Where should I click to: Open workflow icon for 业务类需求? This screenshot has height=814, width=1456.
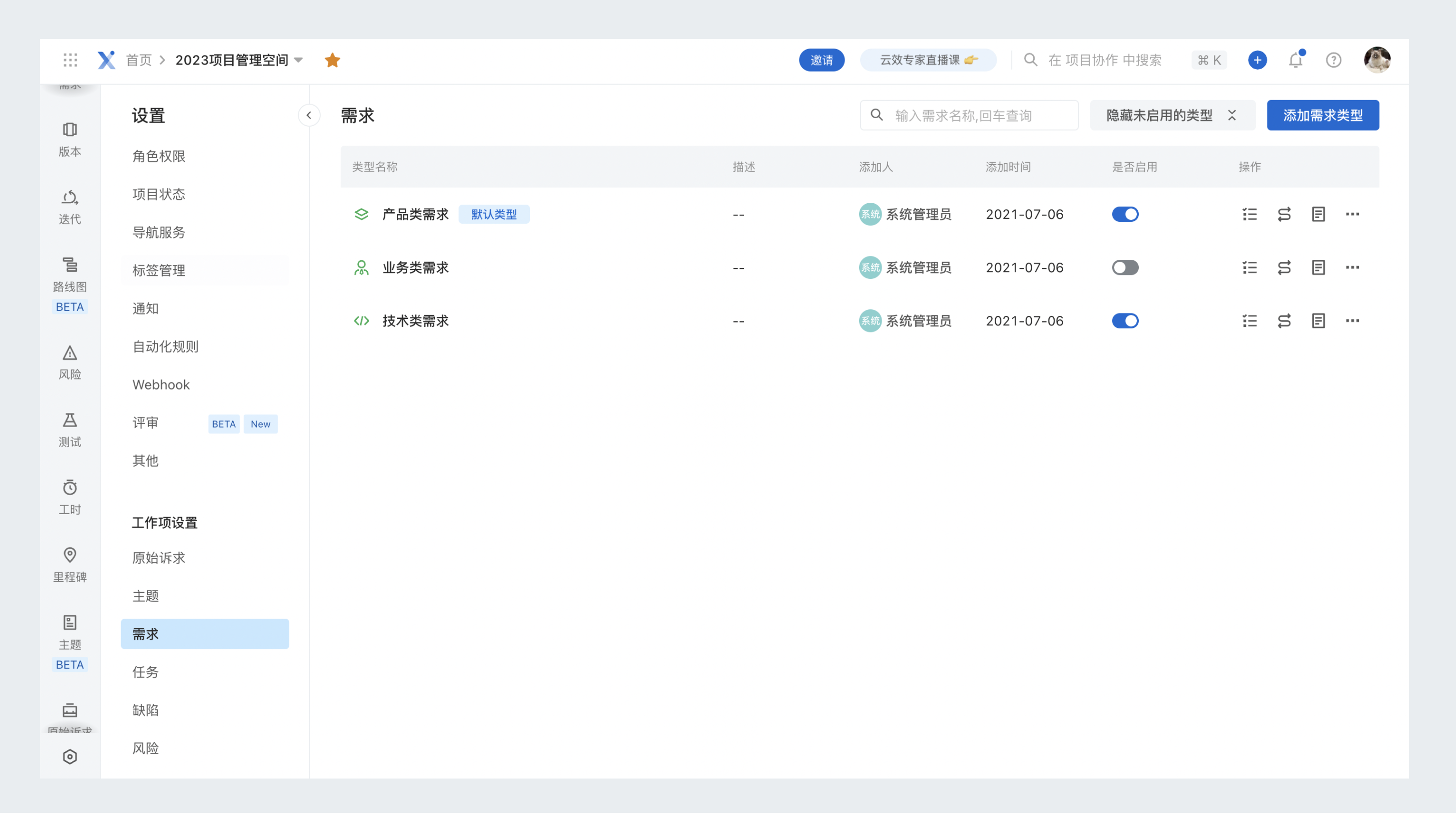tap(1284, 267)
